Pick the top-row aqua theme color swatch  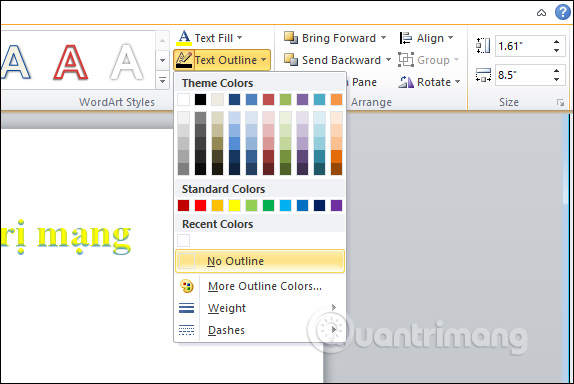[x=319, y=99]
